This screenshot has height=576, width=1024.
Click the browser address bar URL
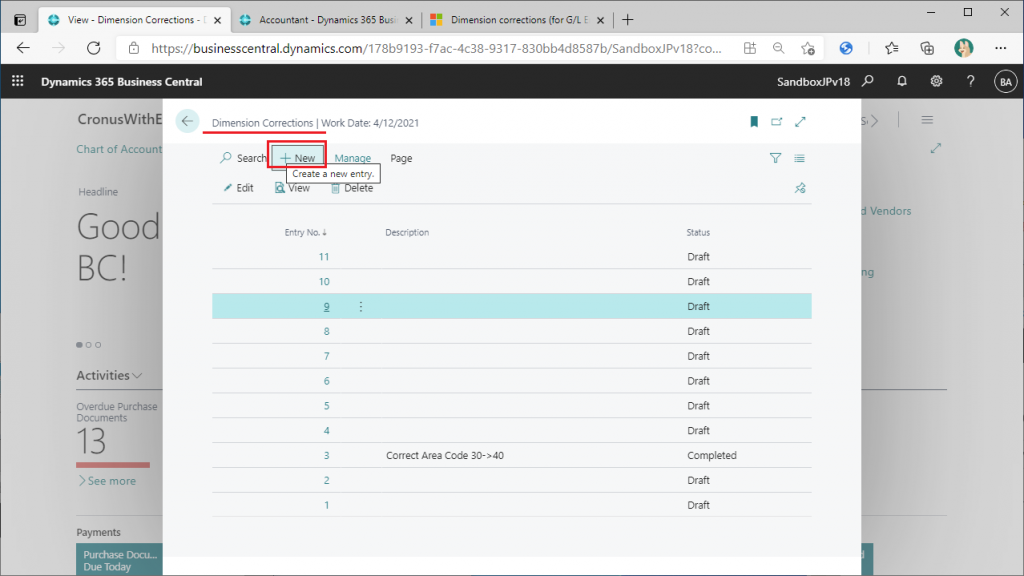coord(436,48)
